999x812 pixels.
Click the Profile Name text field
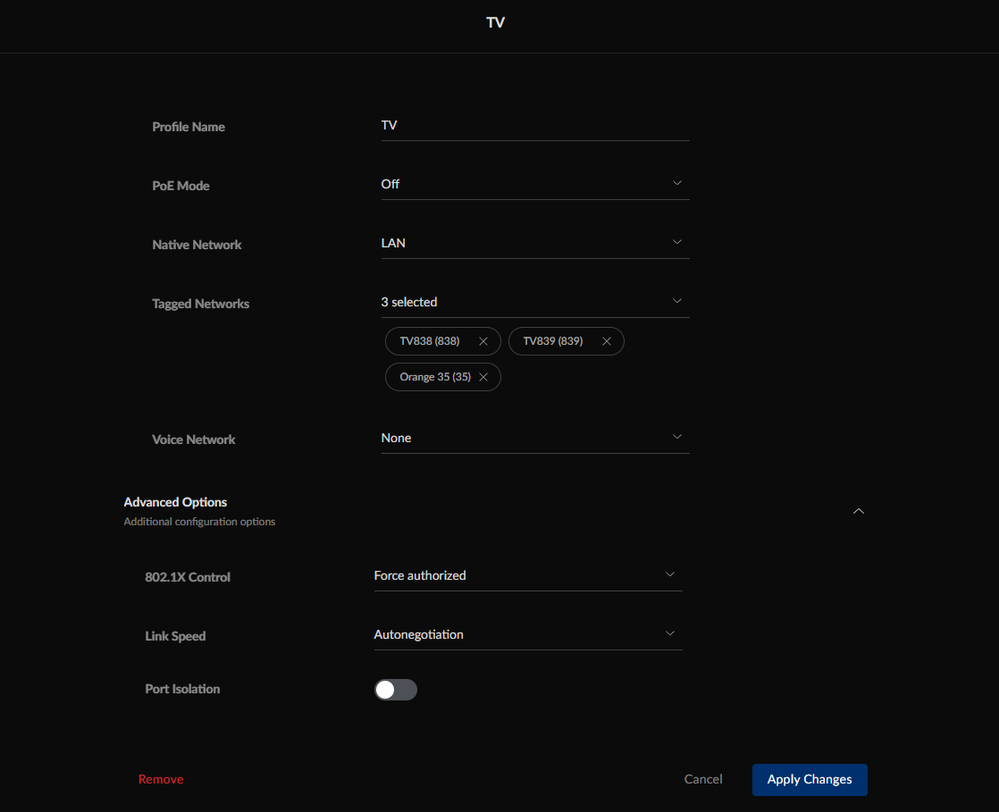point(534,126)
